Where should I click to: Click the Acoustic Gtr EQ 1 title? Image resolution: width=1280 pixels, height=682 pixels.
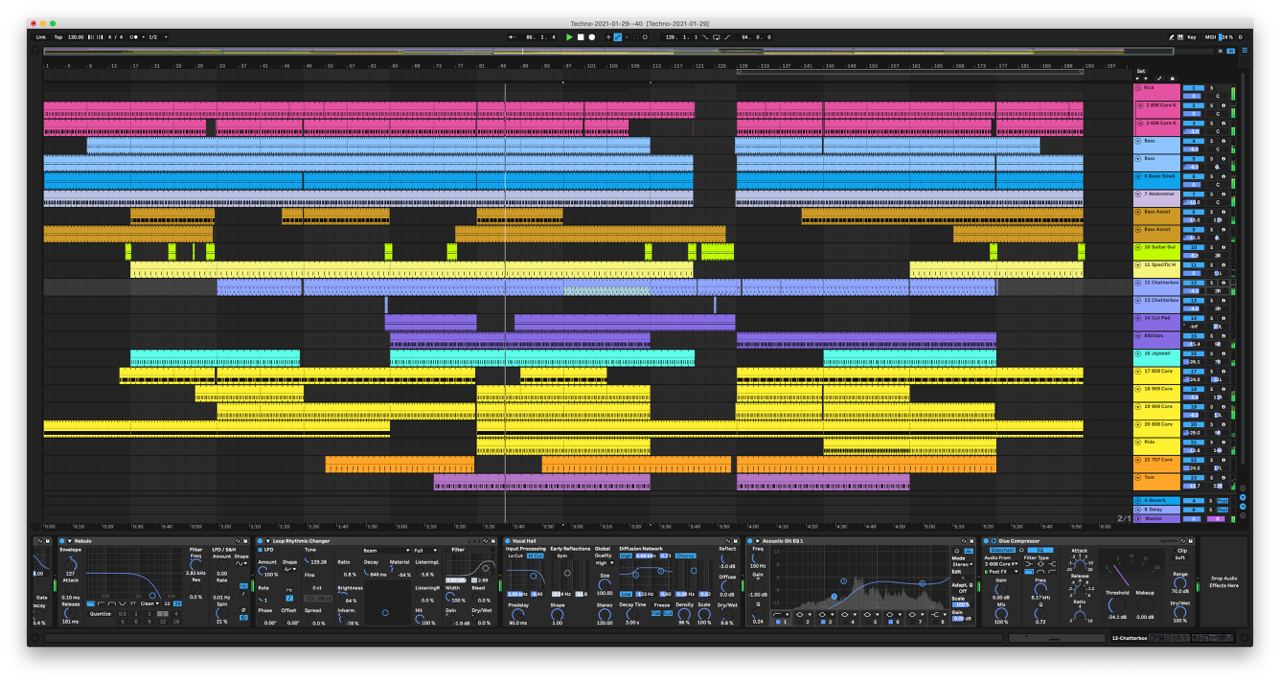click(x=783, y=540)
